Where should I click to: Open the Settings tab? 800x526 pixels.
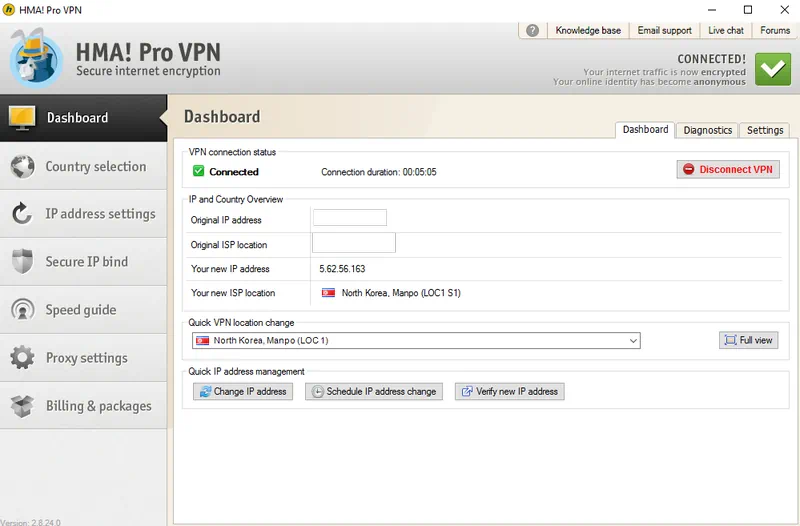(x=764, y=130)
